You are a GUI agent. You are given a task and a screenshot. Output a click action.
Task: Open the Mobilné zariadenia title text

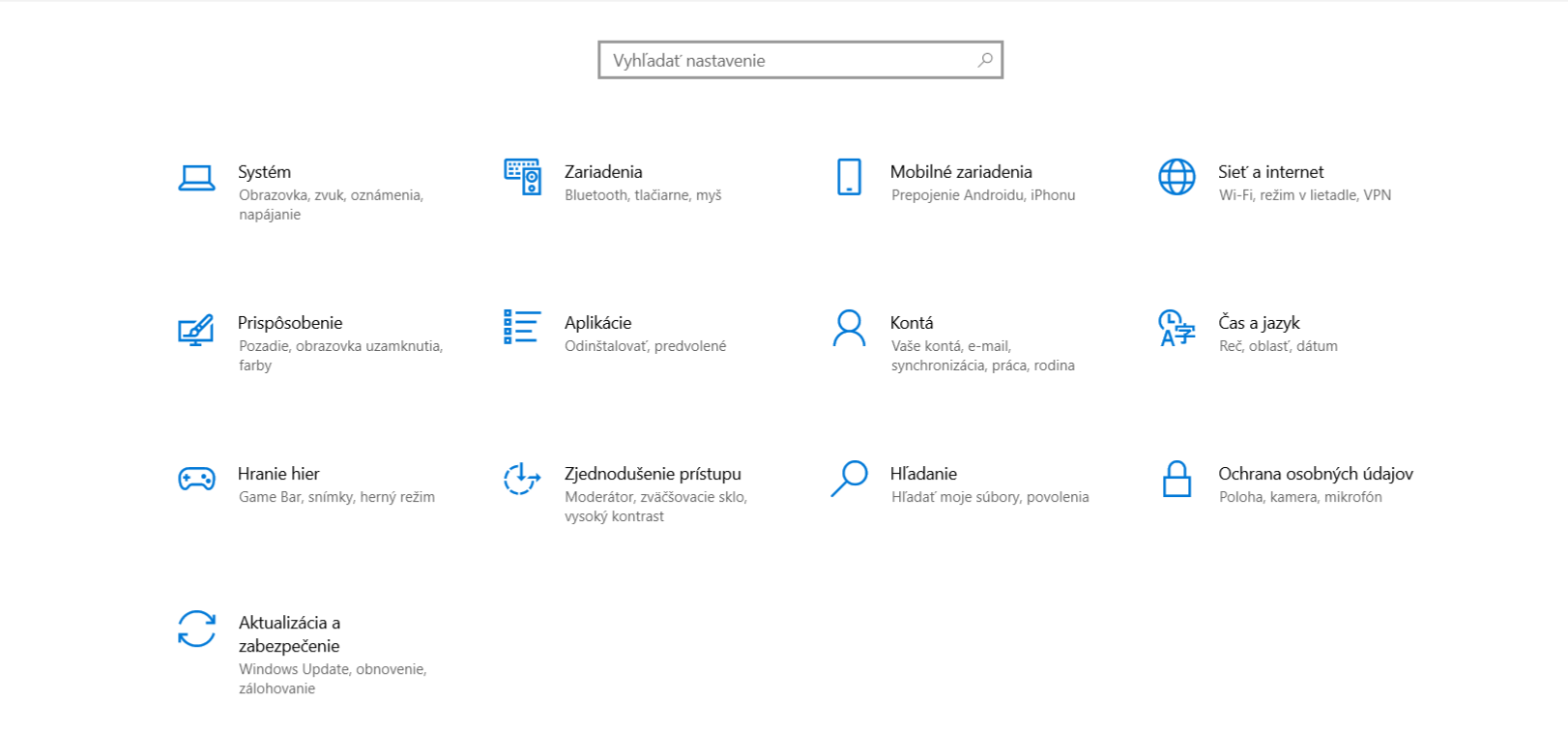click(961, 172)
